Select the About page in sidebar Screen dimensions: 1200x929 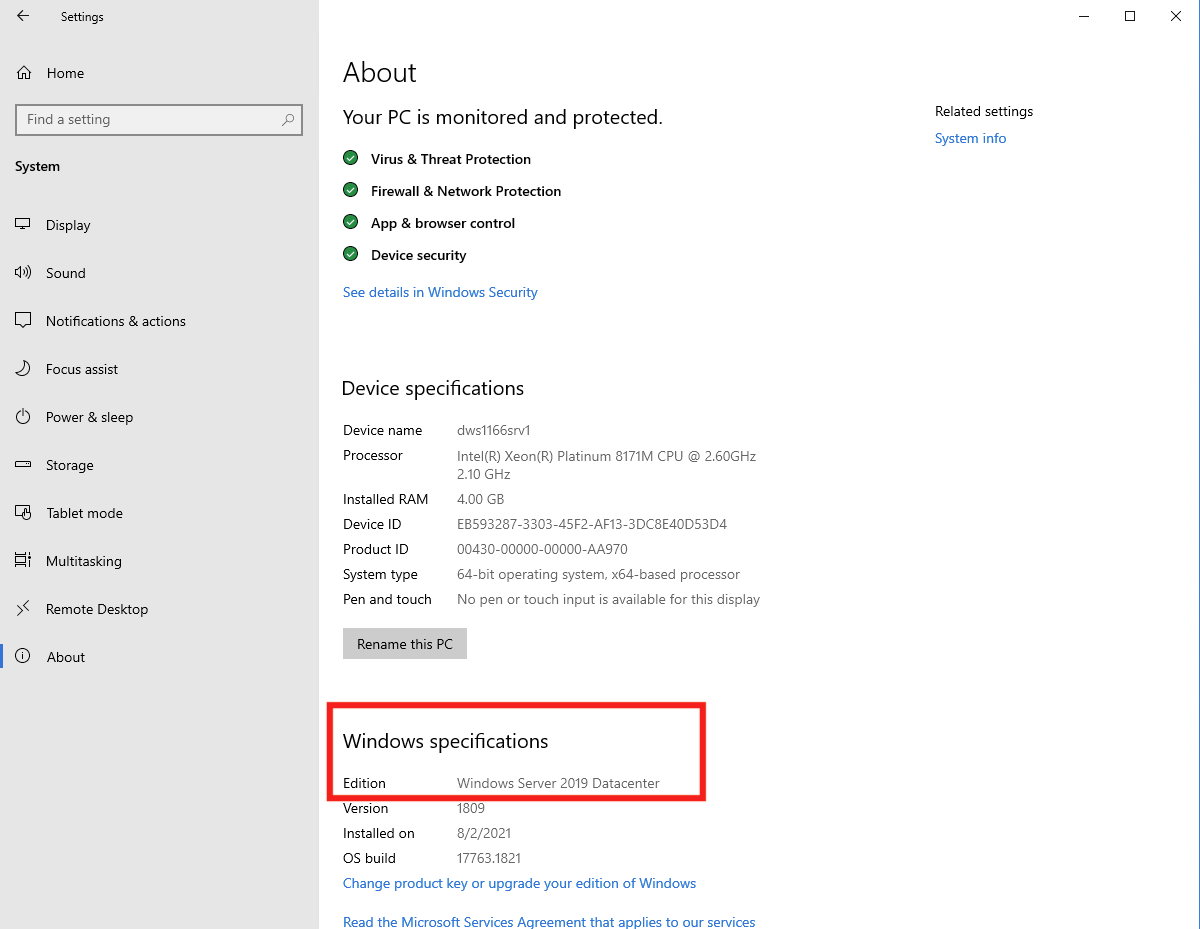(x=159, y=657)
